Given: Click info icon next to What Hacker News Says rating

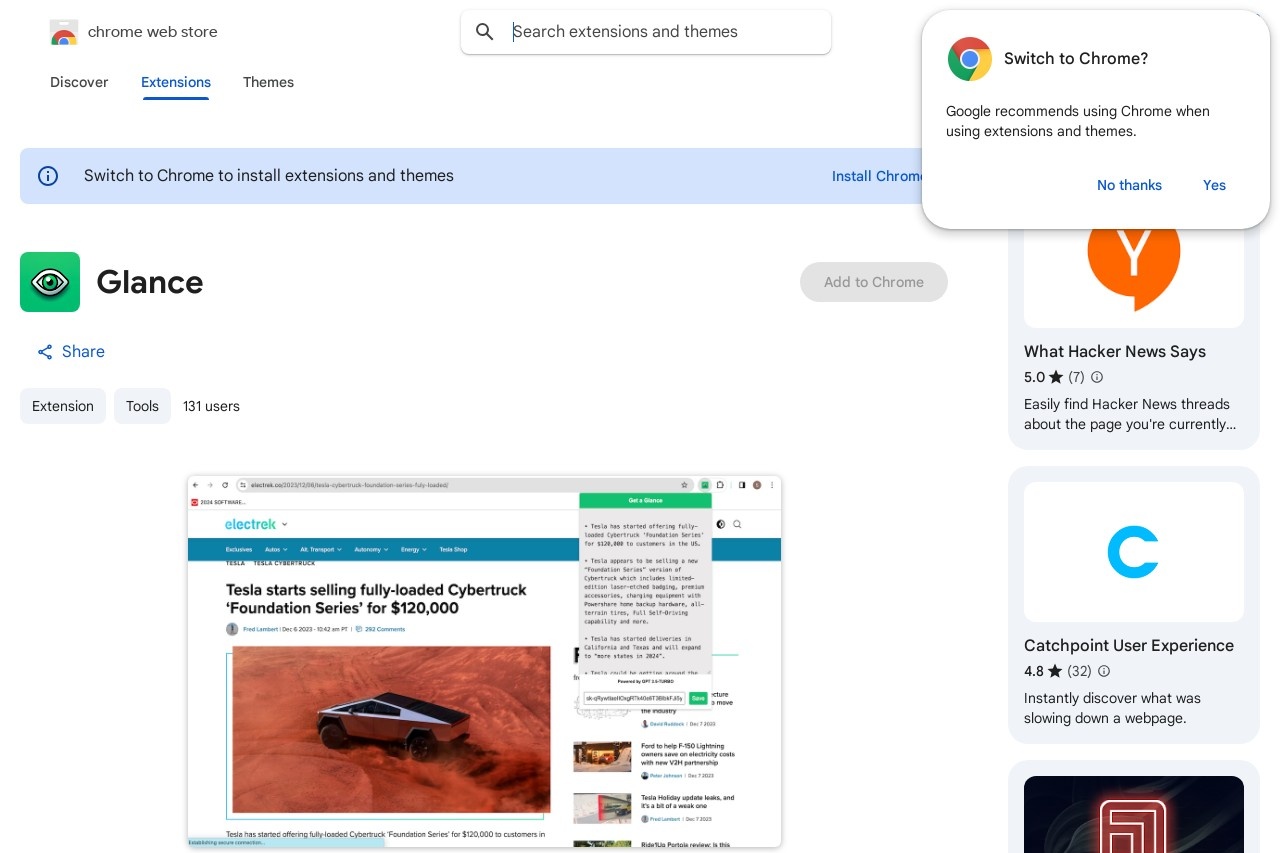Looking at the screenshot, I should 1097,377.
